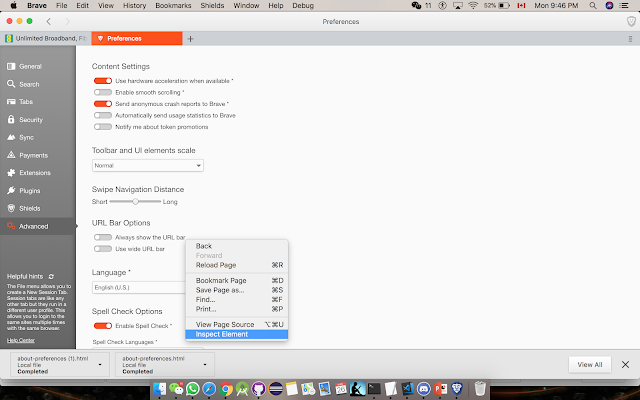
Task: Toggle notify me about token promotions
Action: click(103, 127)
